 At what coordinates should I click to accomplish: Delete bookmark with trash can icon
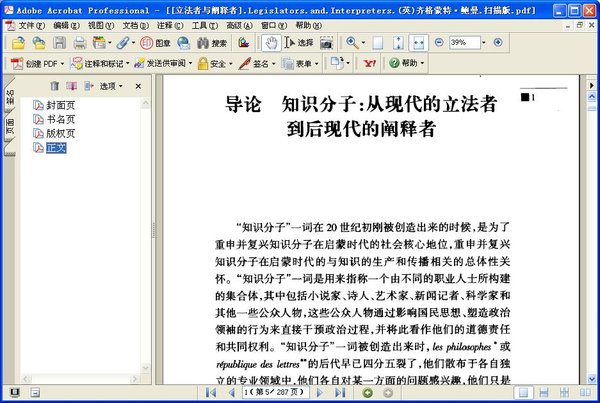(55, 86)
